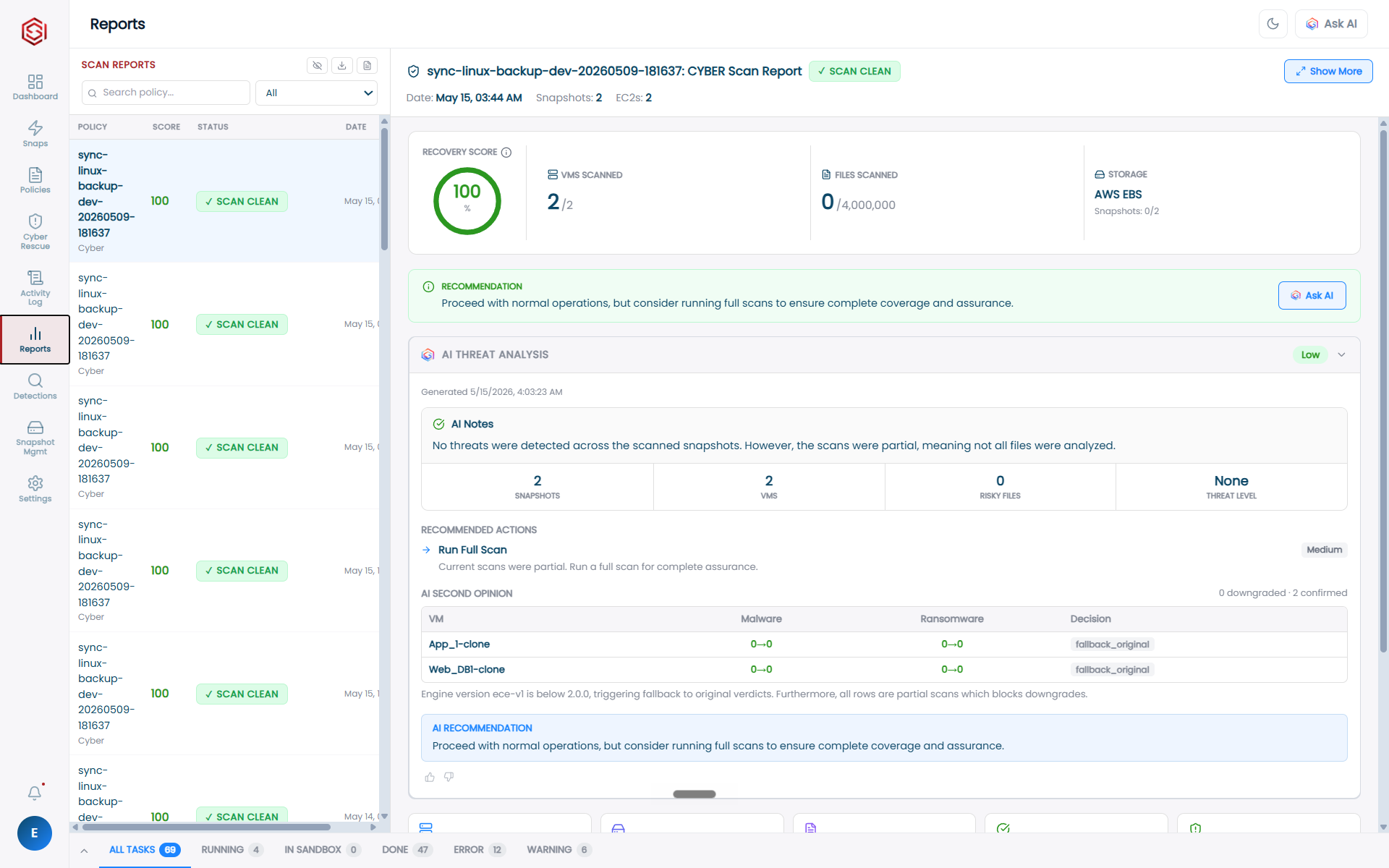Click the notifications bell icon

pos(34,793)
